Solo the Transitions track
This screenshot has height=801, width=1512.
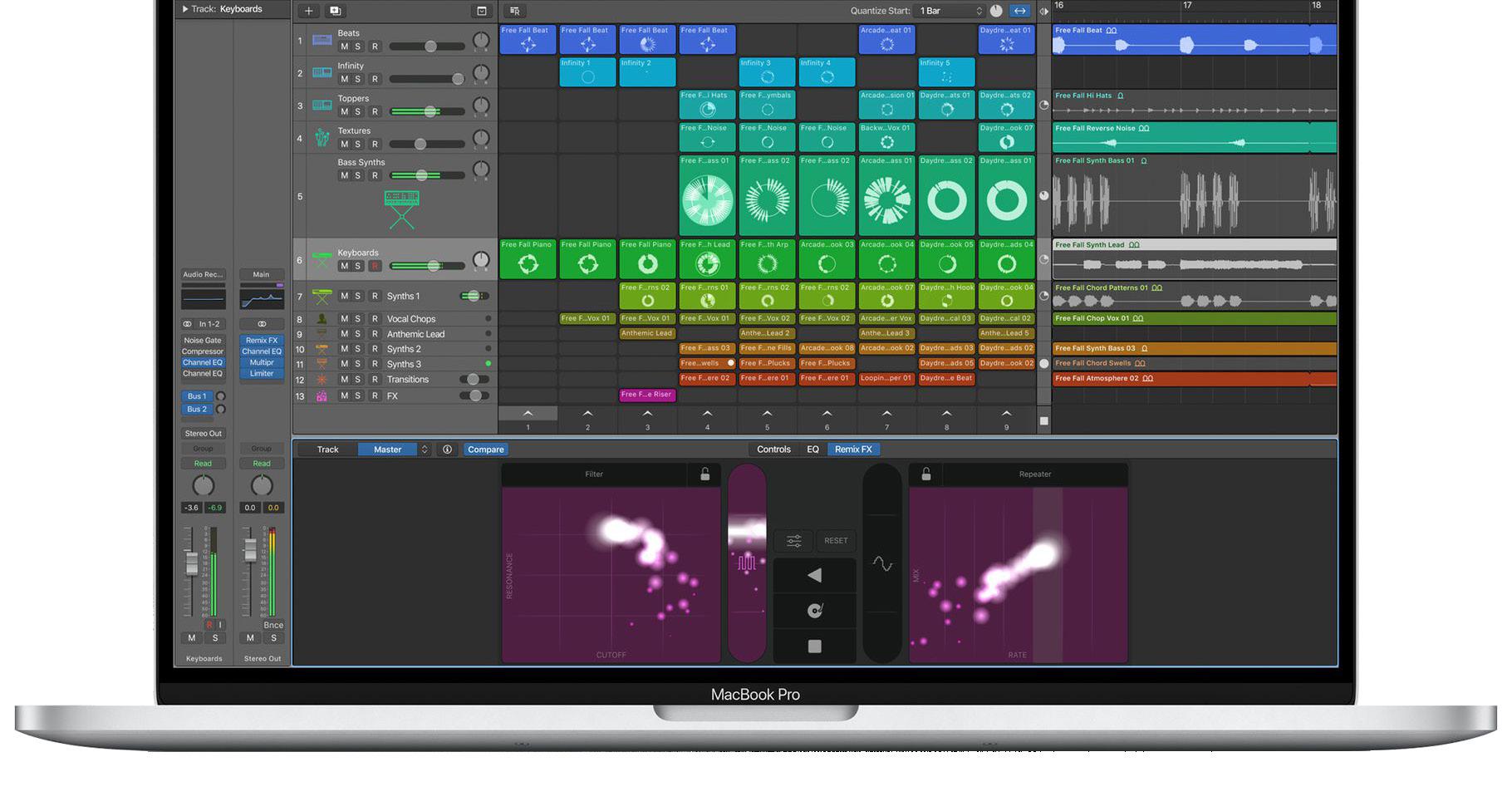(358, 380)
